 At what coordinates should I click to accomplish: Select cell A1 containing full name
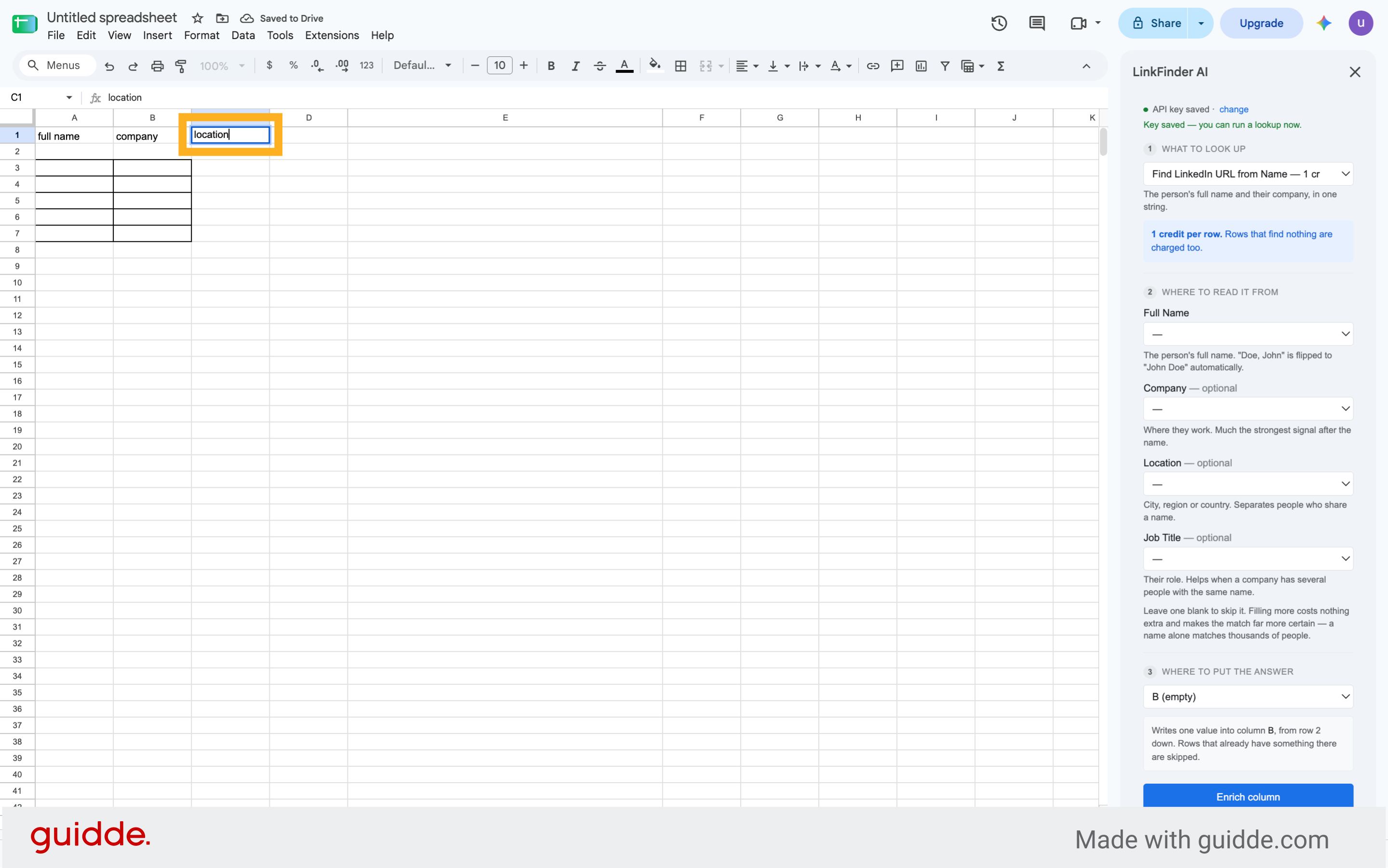[x=74, y=135]
